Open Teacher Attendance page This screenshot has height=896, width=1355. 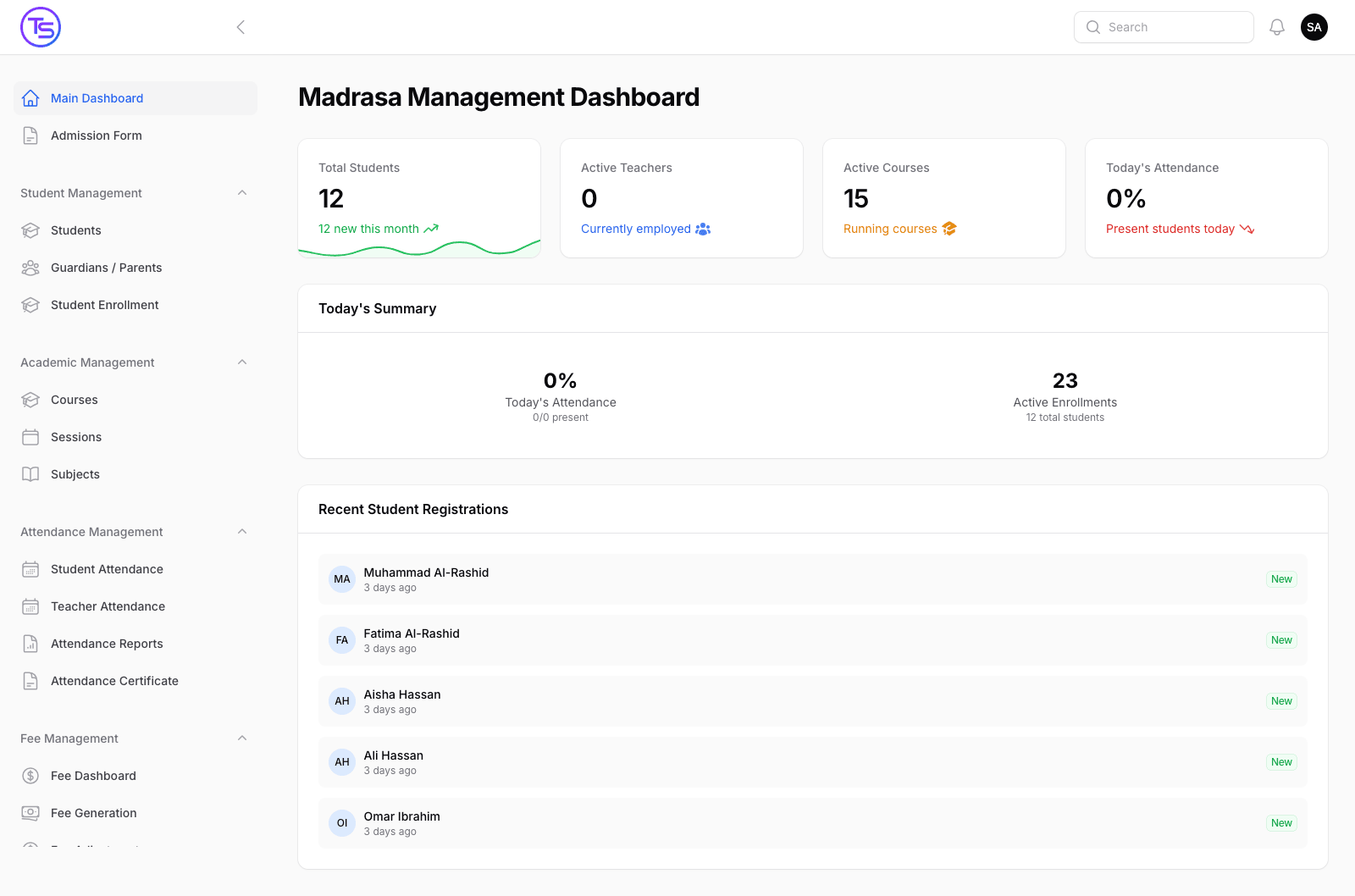click(x=135, y=606)
